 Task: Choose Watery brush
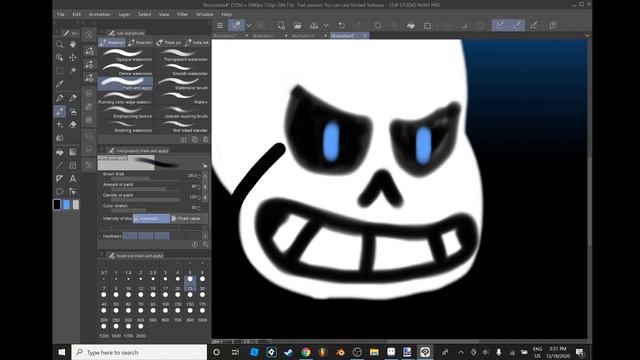182,98
